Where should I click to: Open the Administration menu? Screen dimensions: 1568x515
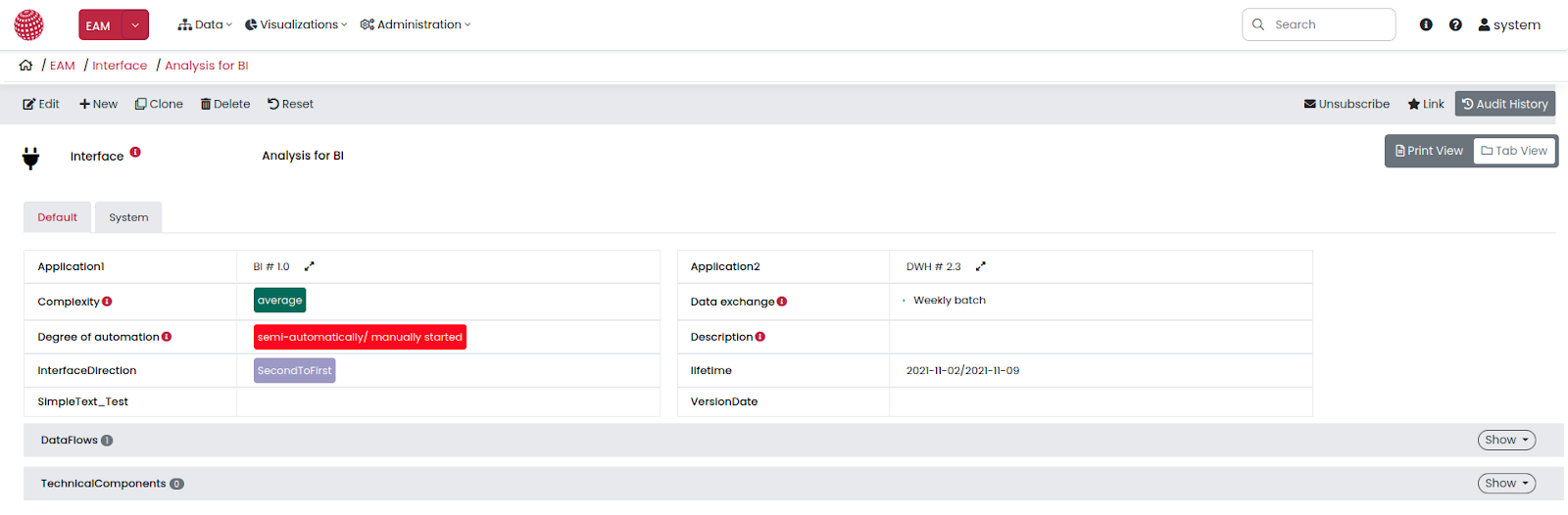[x=416, y=24]
